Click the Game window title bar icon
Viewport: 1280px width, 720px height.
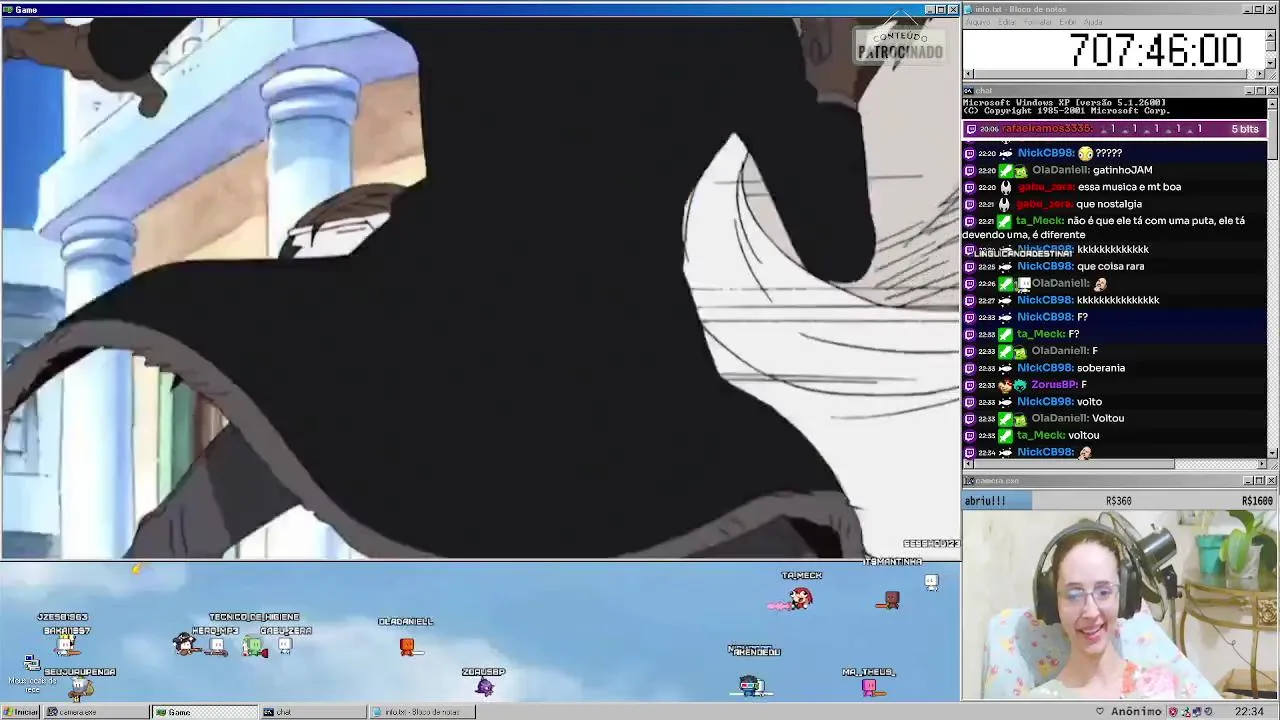[x=8, y=10]
